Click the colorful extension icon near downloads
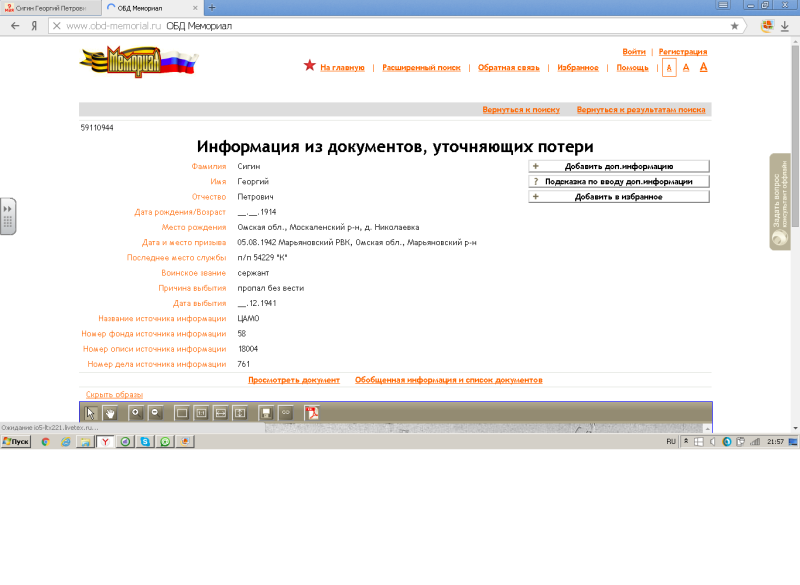 767,26
